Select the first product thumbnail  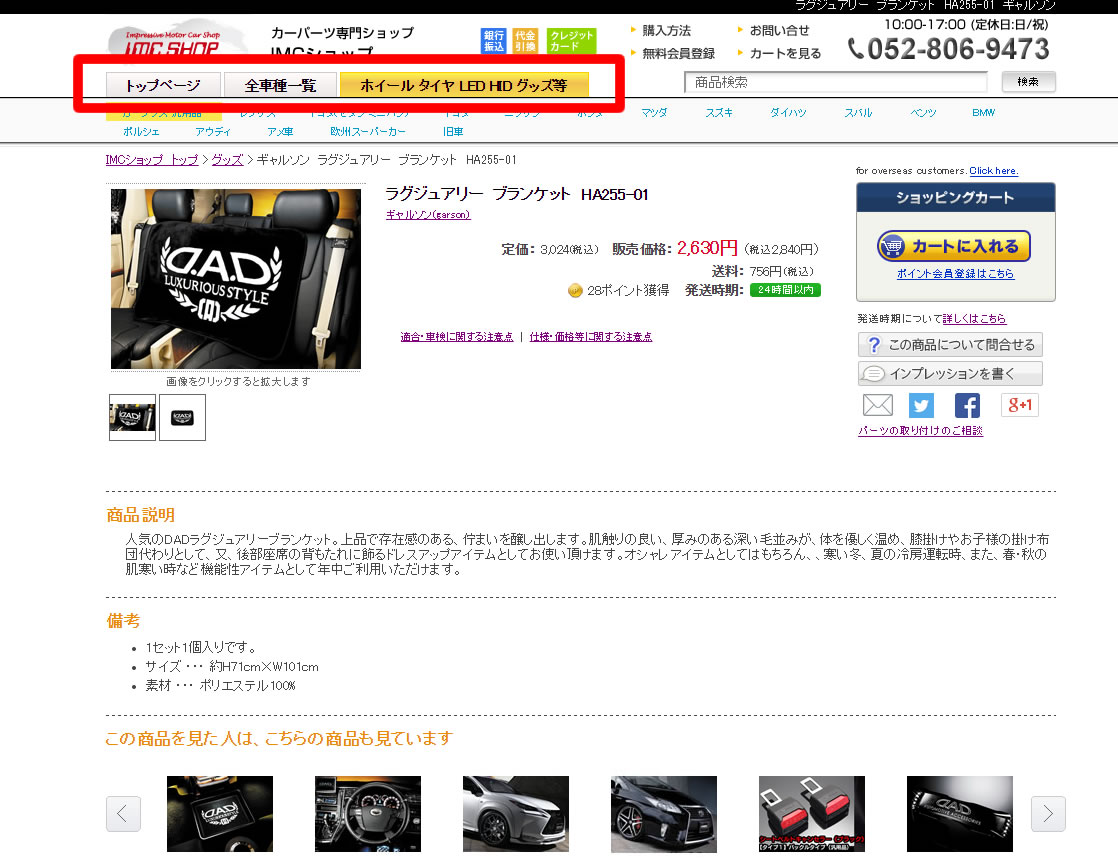click(133, 417)
